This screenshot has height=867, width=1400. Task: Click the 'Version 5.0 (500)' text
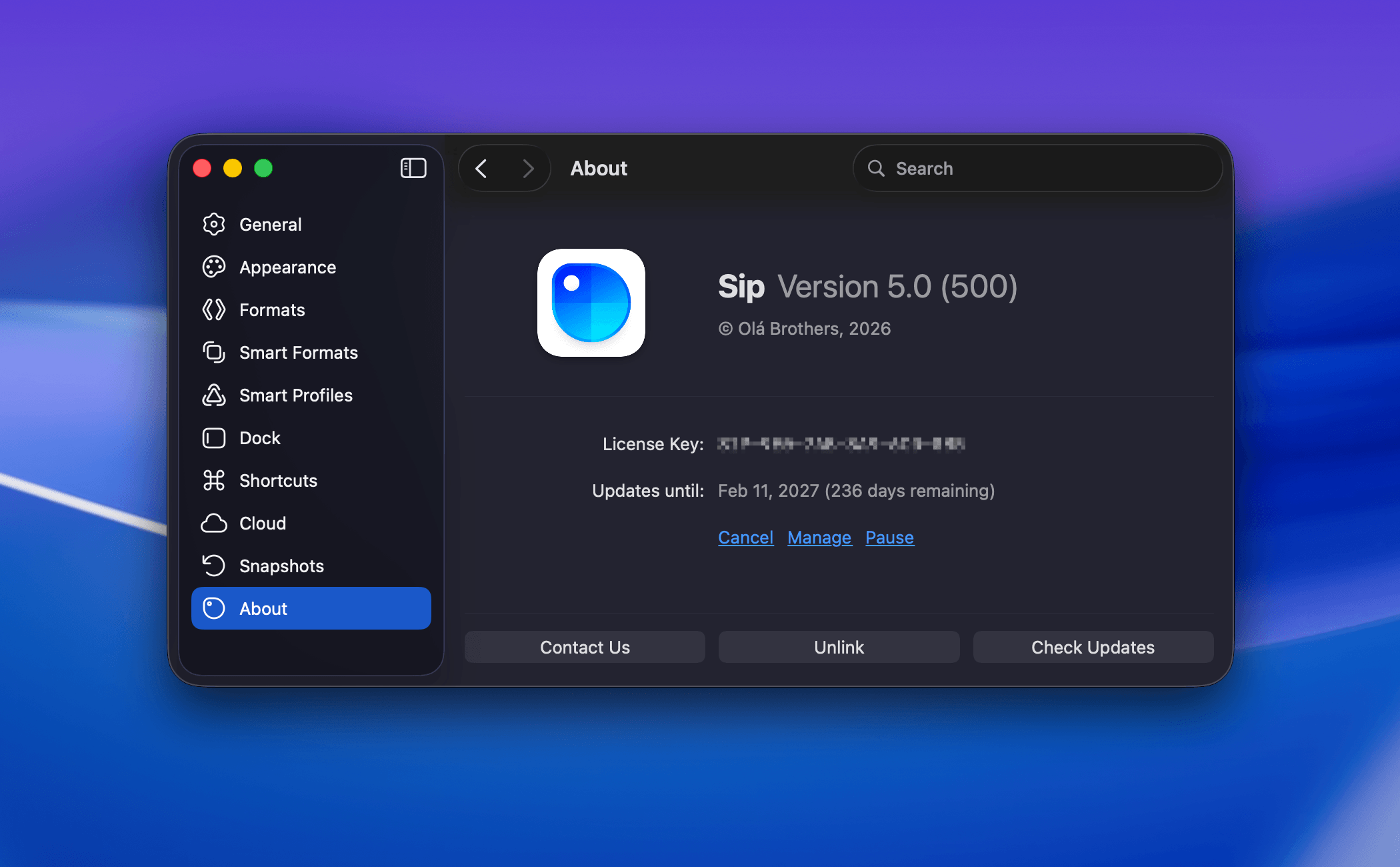pos(897,287)
